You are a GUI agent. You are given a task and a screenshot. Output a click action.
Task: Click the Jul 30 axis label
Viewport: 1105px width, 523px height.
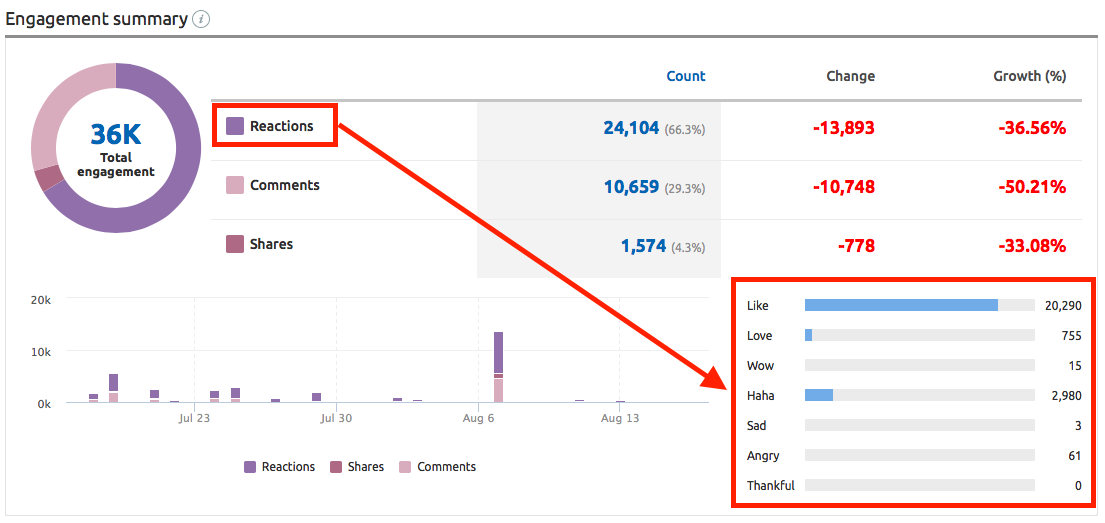(337, 418)
